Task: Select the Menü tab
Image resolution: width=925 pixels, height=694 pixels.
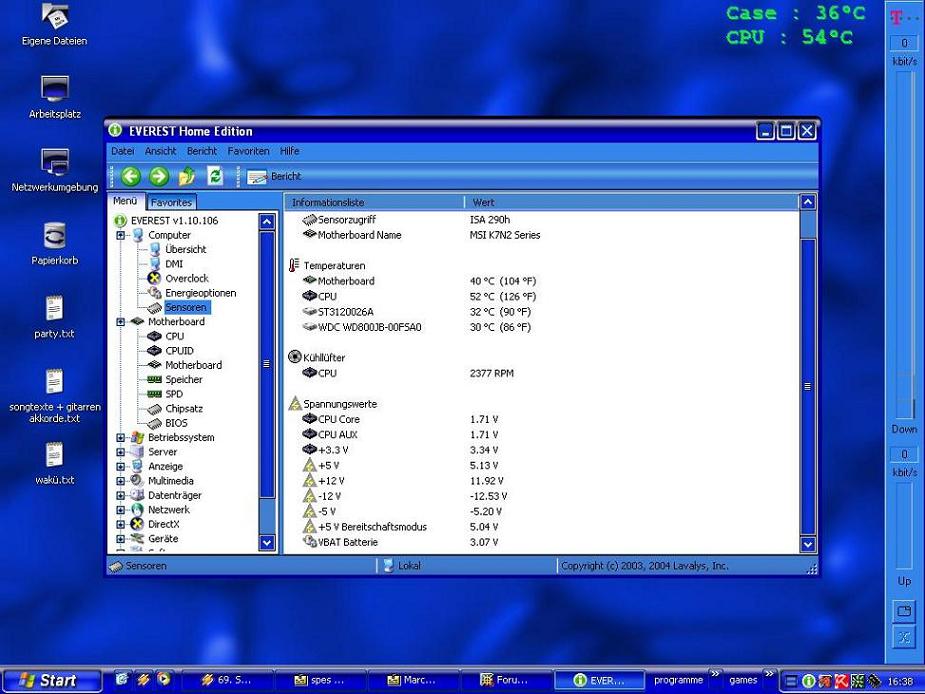Action: [125, 201]
